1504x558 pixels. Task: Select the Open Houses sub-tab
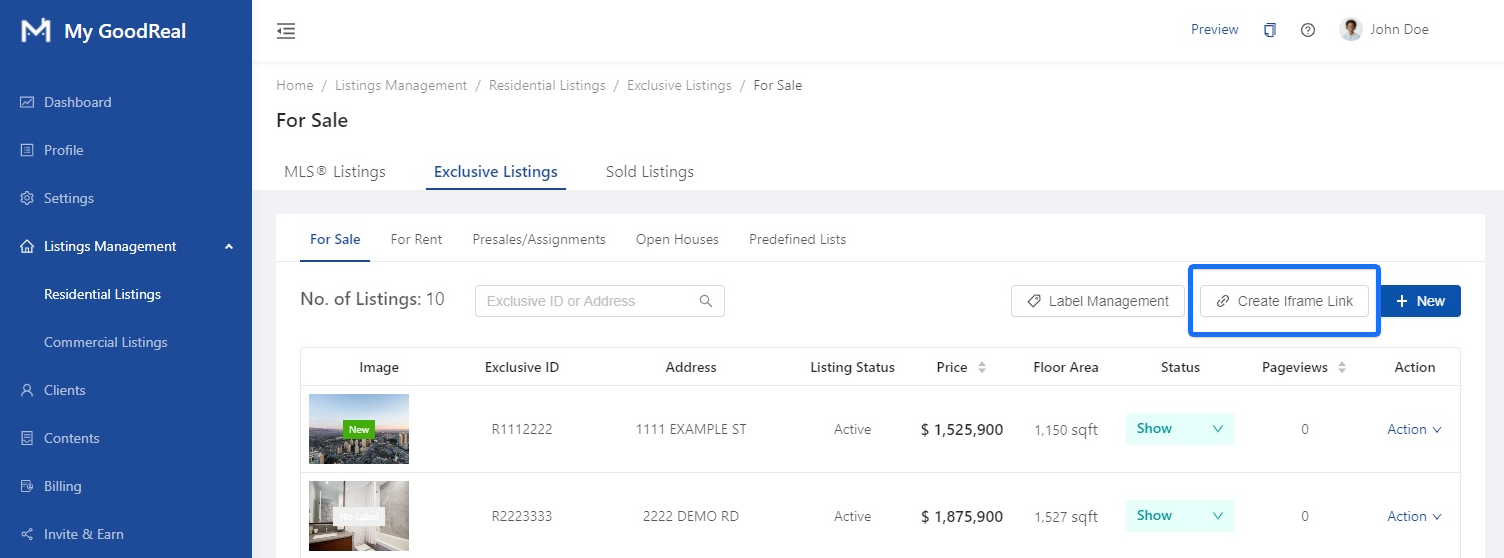pyautogui.click(x=677, y=240)
